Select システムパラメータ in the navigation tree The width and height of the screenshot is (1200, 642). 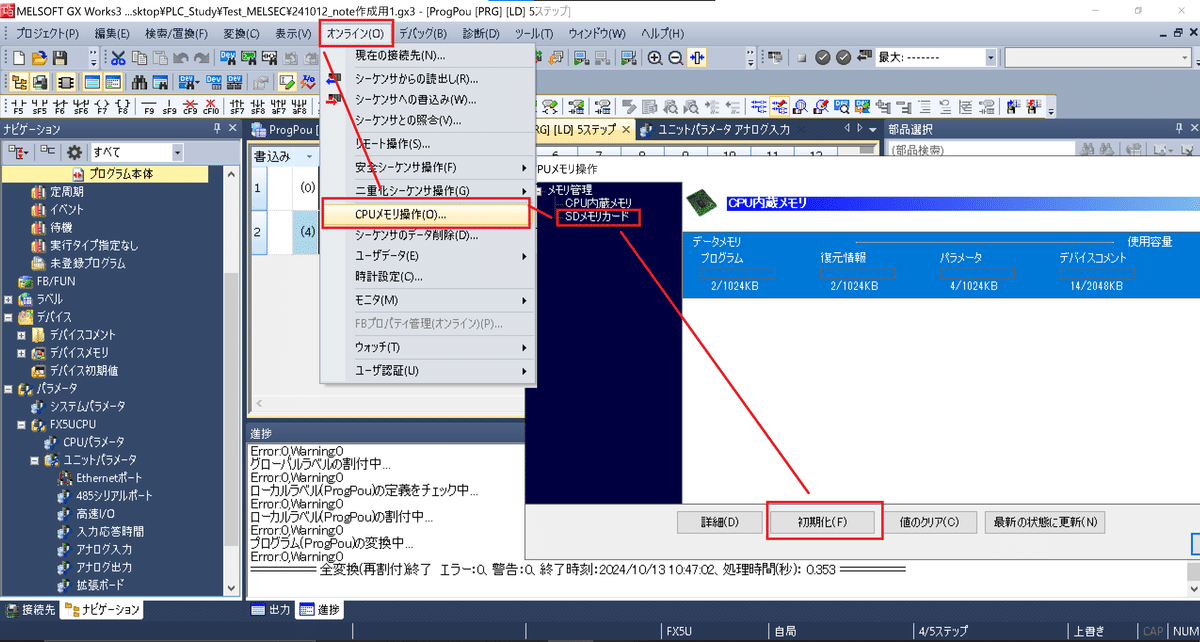(x=88, y=406)
